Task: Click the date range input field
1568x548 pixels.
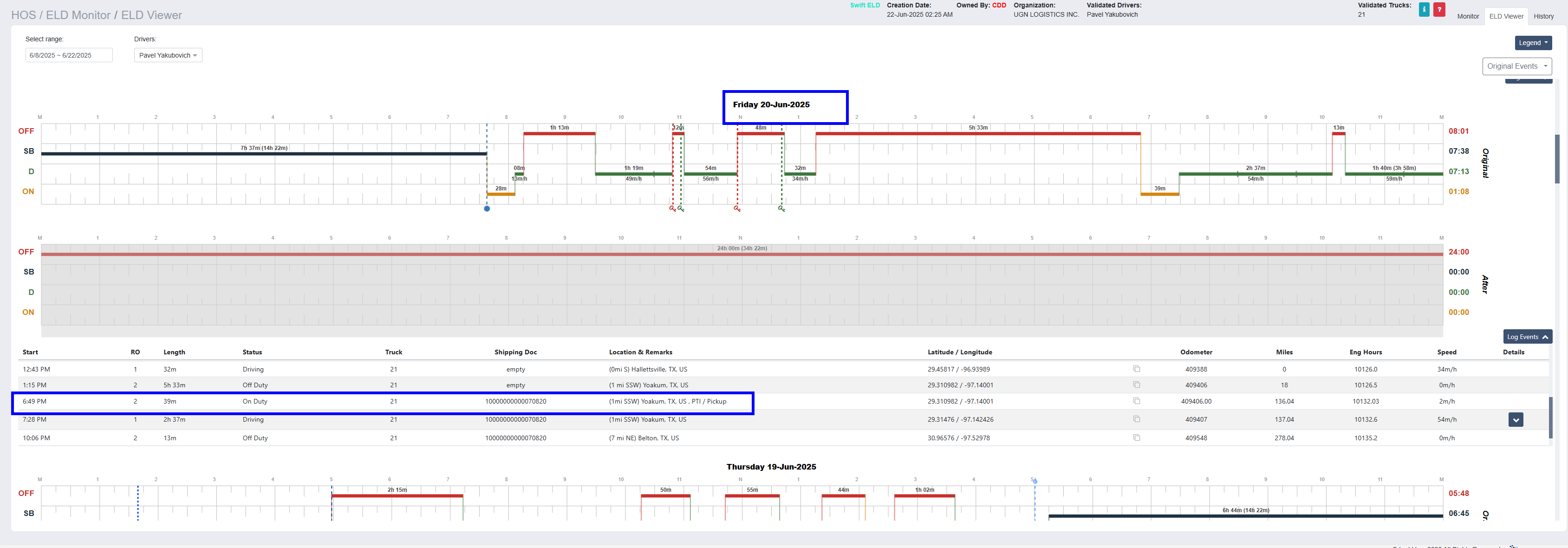Action: (x=69, y=55)
